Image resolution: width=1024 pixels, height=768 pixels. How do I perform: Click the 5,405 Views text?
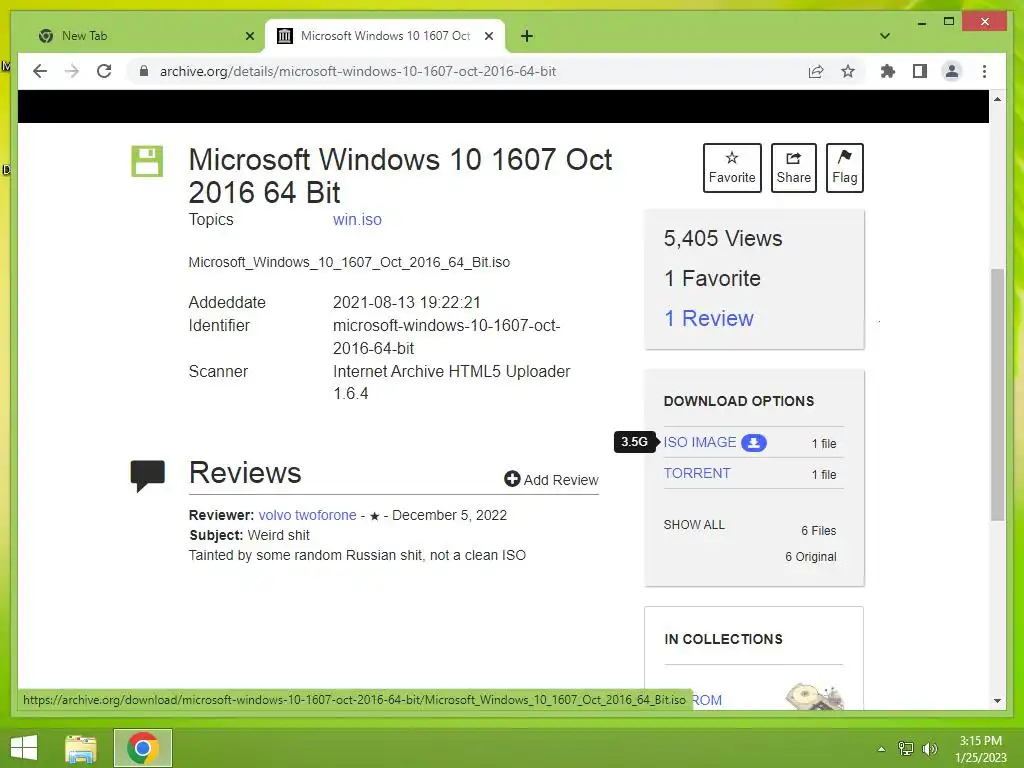[723, 238]
